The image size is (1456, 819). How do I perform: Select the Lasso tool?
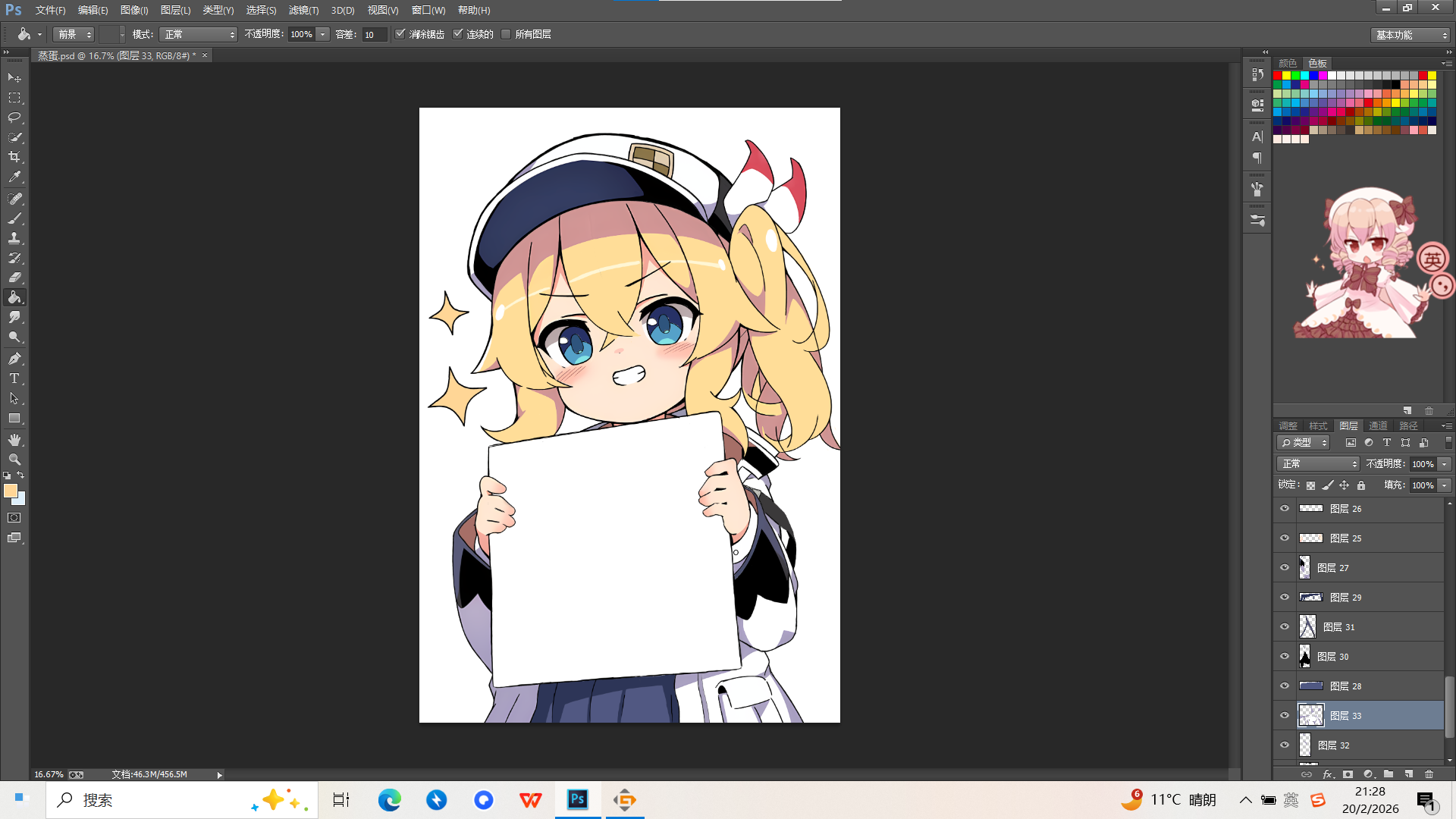[x=14, y=117]
